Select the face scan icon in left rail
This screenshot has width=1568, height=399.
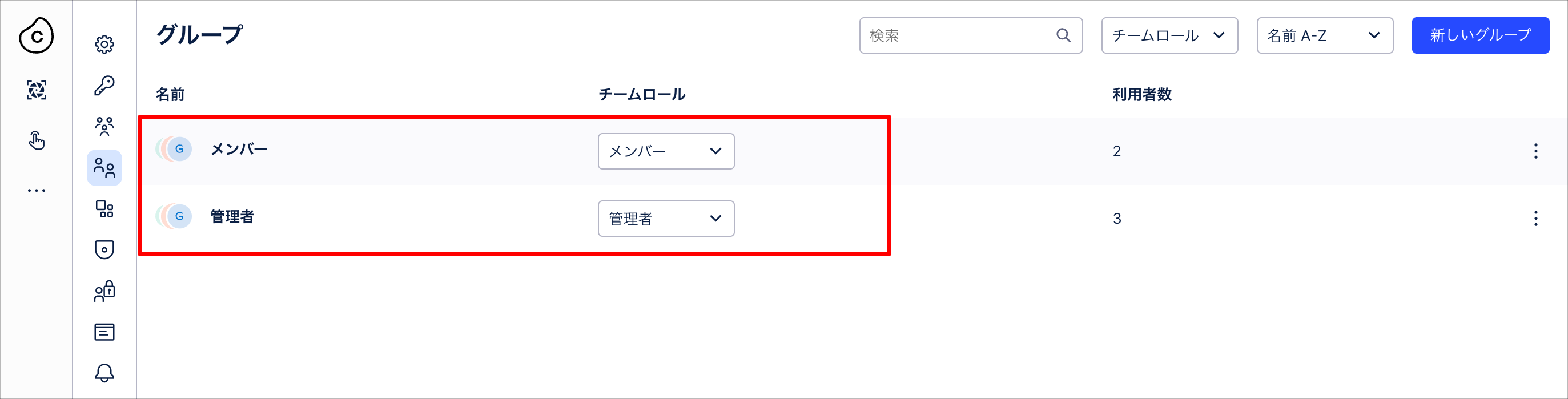coord(37,90)
